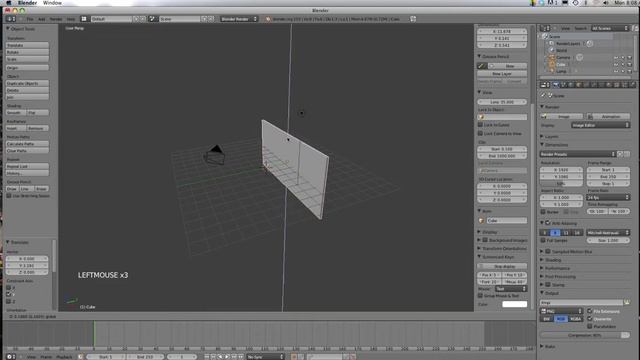Toggle Camera visibility eye in outliner

pos(616,58)
